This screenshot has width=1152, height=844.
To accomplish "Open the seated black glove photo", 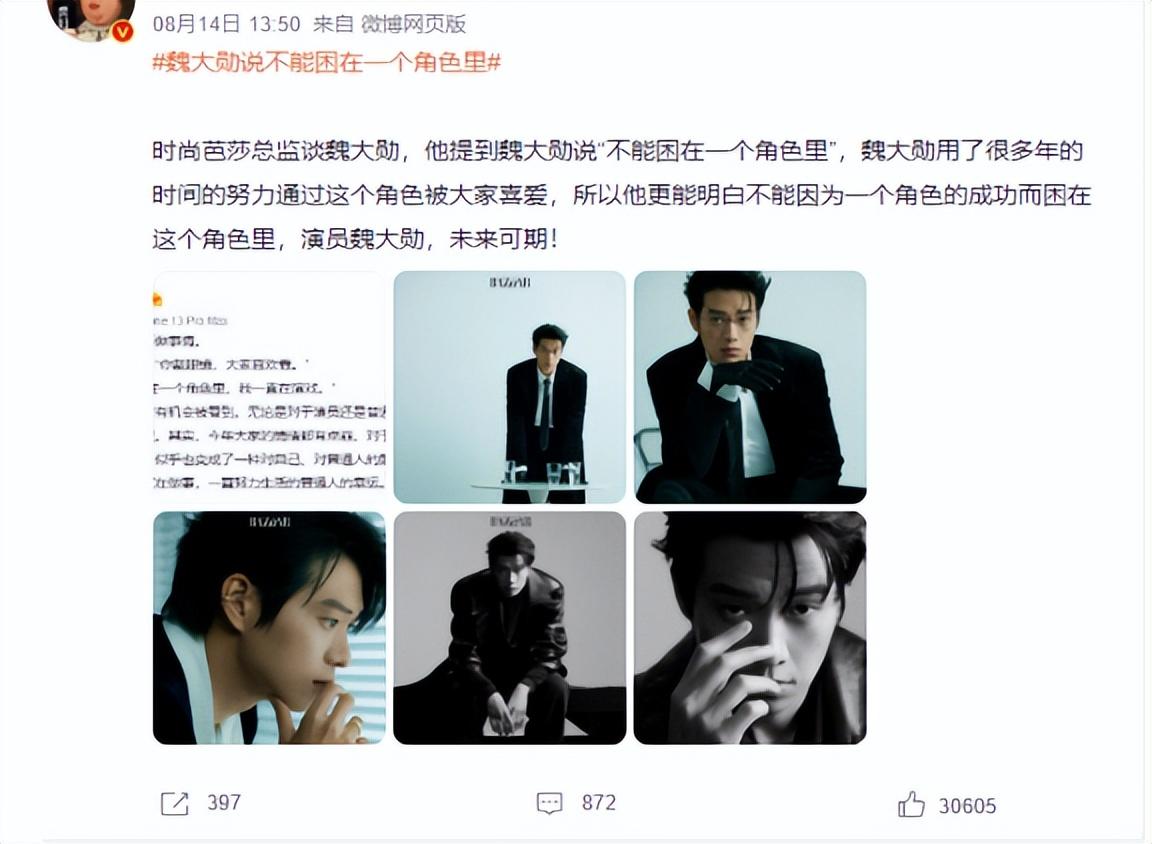I will [750, 387].
